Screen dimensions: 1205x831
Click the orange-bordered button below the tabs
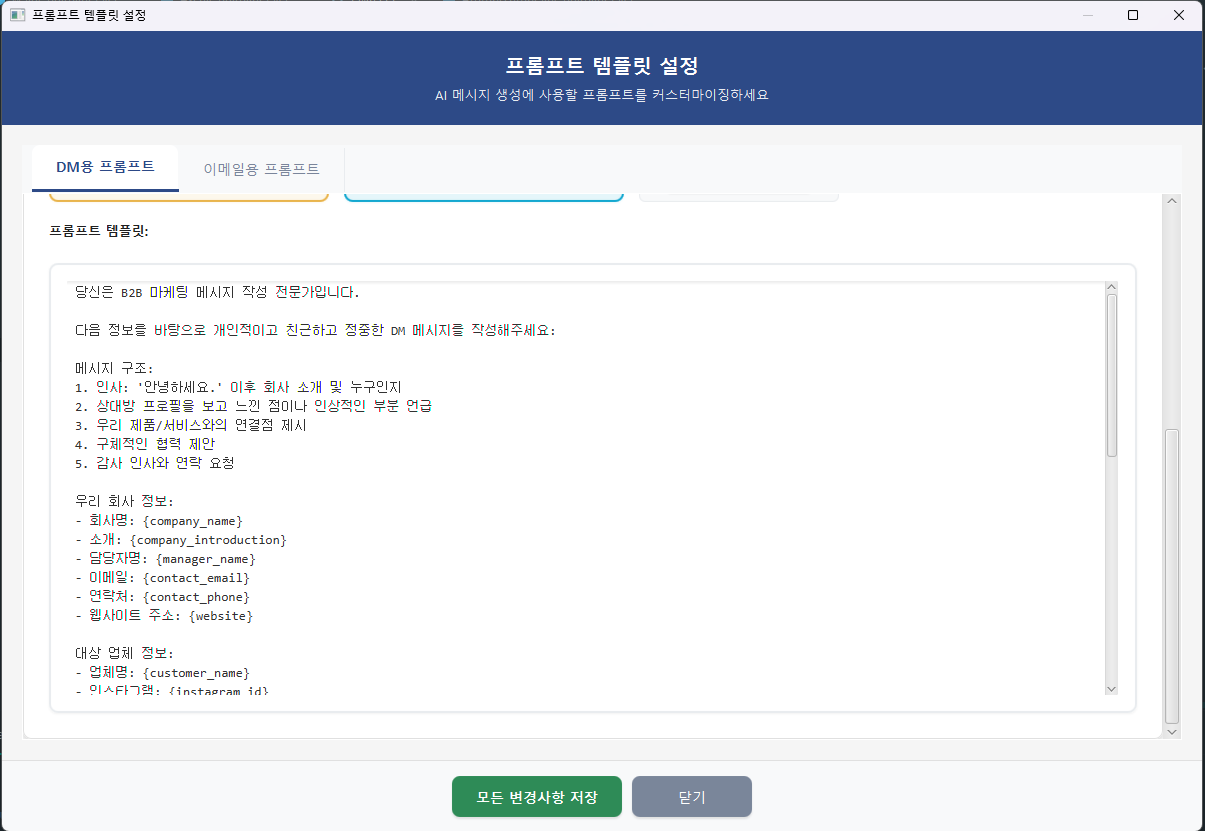[189, 197]
